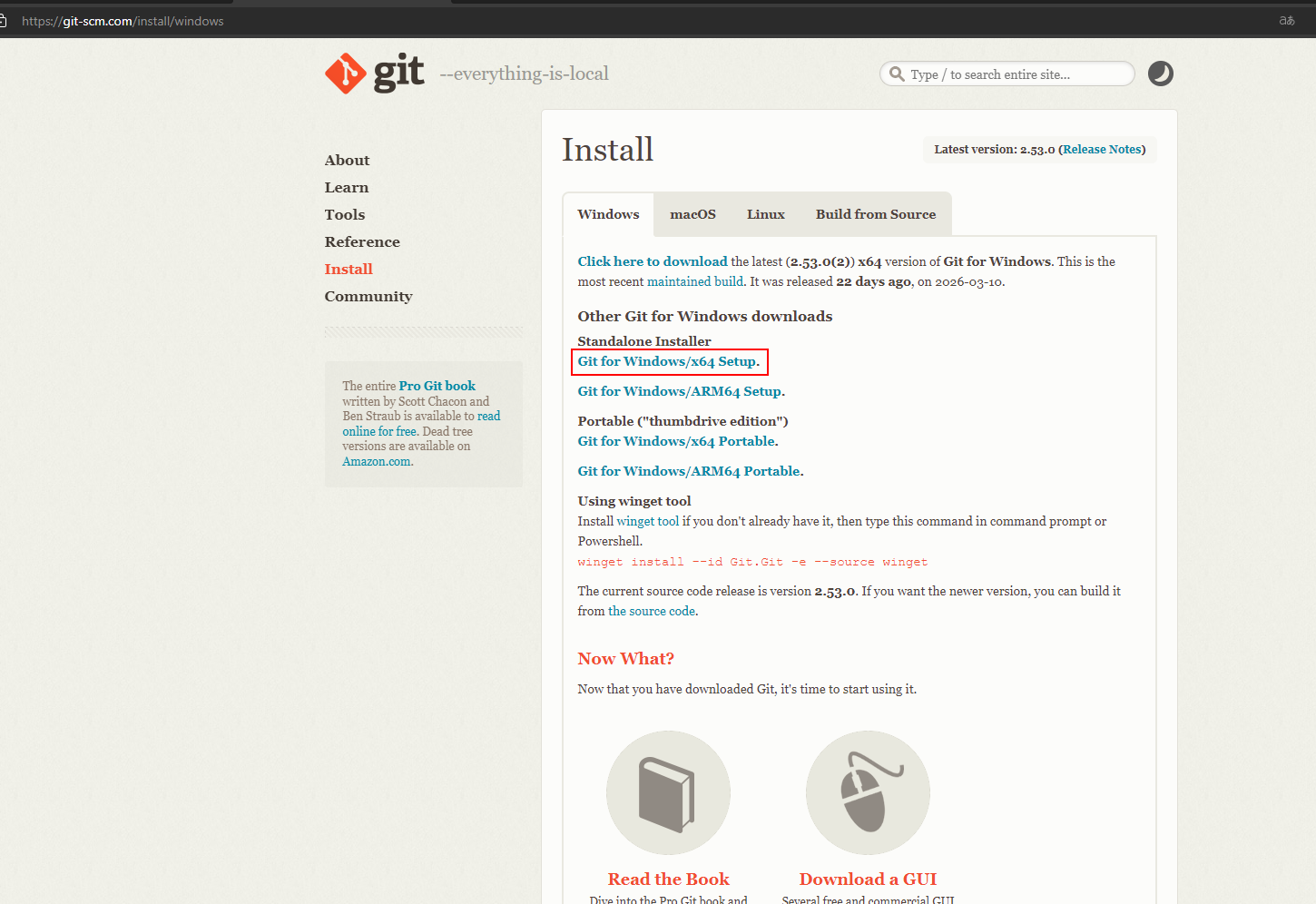Download Git for Windows/ARM64 Portable
This screenshot has height=904, width=1316.
[x=691, y=471]
